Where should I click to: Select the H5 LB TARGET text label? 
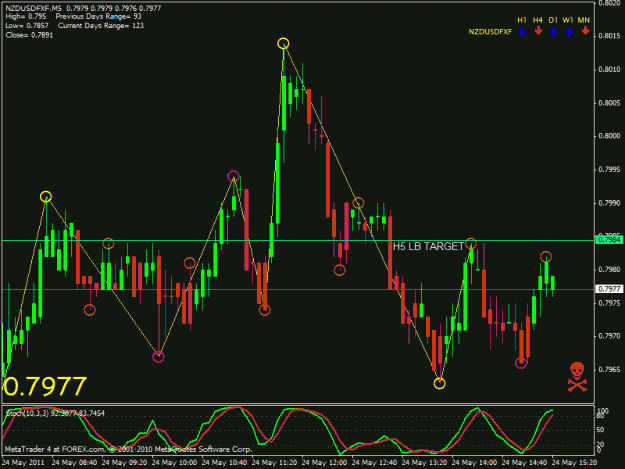428,247
